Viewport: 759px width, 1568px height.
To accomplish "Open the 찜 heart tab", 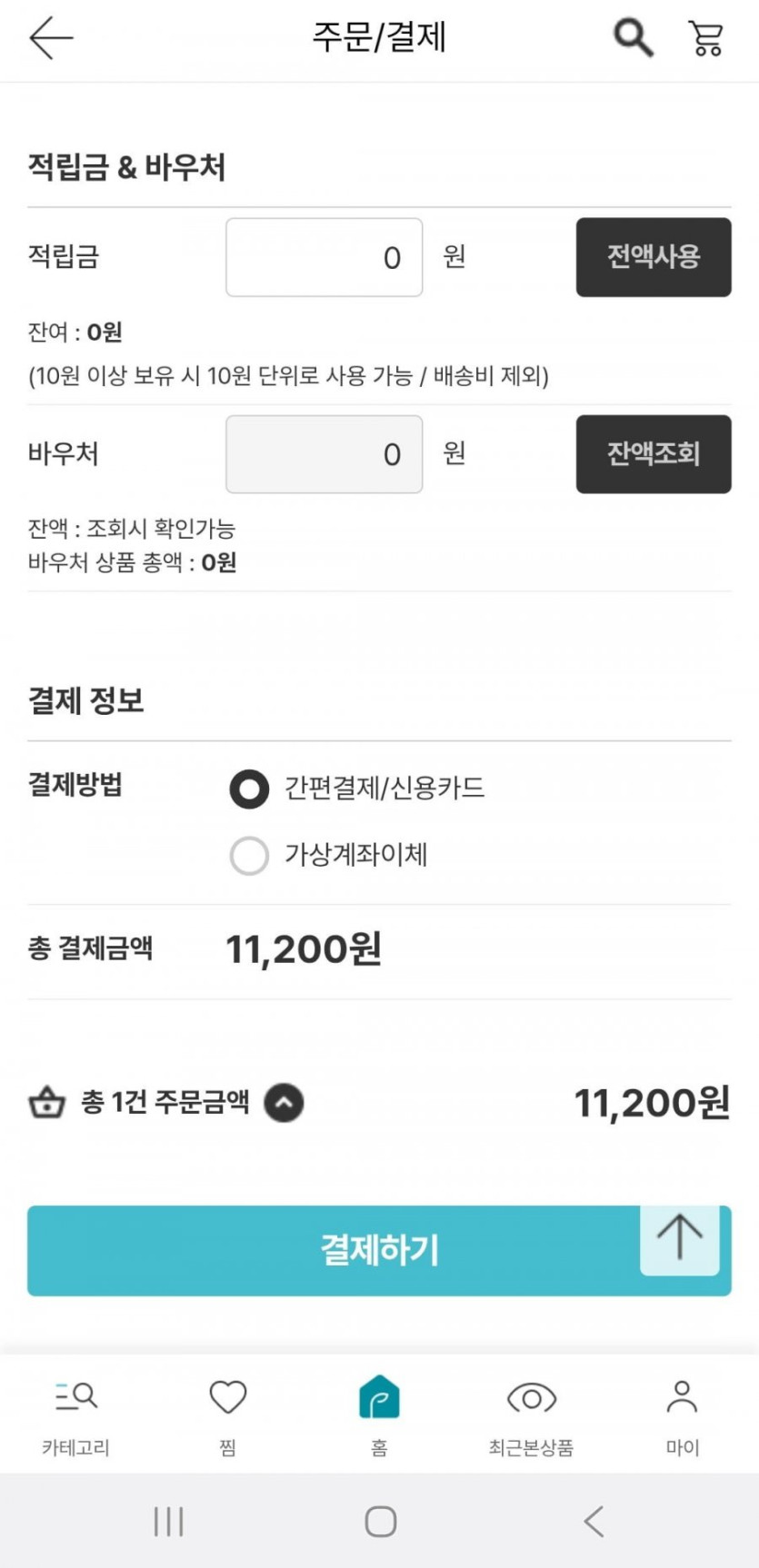I will (227, 1412).
